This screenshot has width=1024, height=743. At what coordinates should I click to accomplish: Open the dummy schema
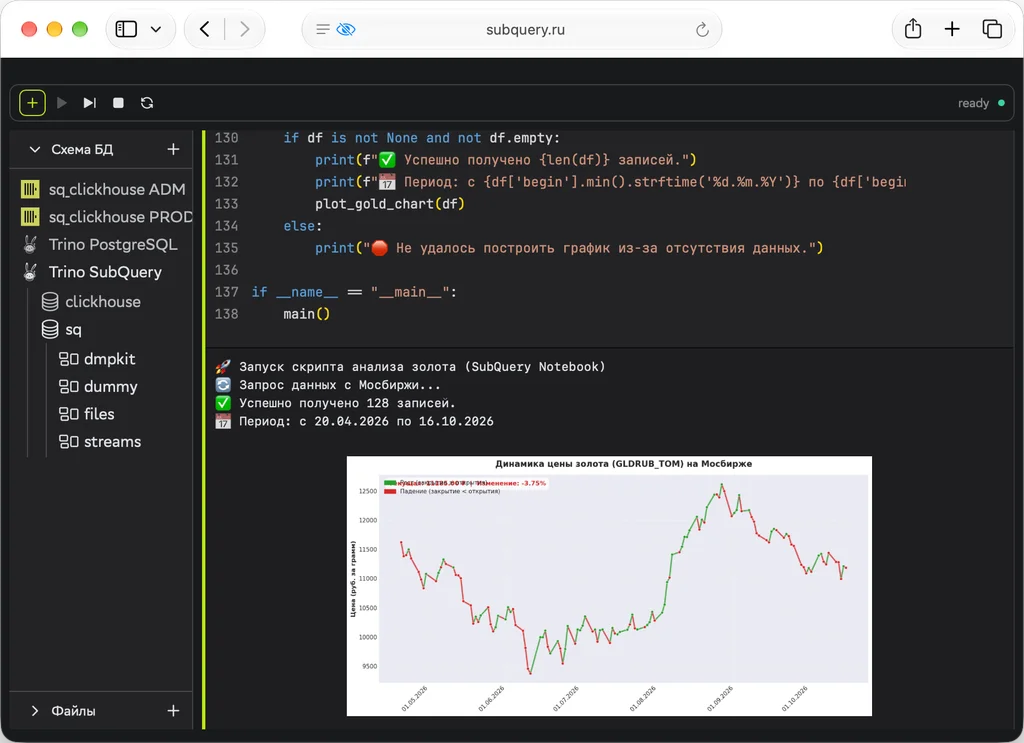(x=110, y=387)
